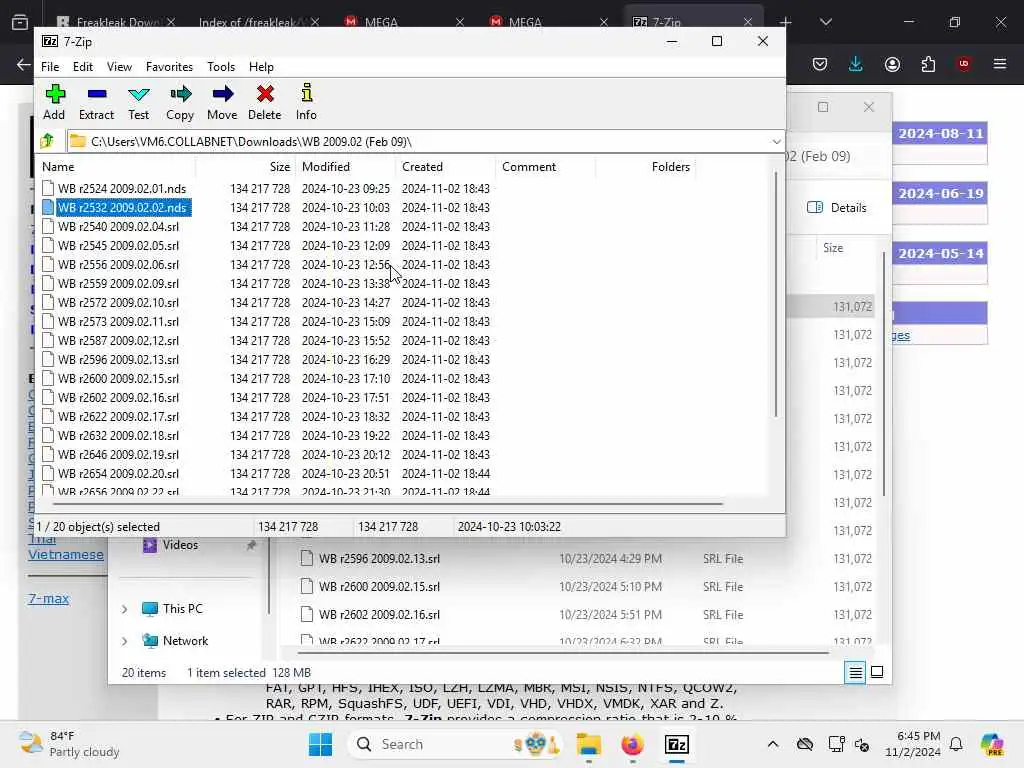Open the Firefox extensions icon
The image size is (1024, 768).
(x=928, y=64)
